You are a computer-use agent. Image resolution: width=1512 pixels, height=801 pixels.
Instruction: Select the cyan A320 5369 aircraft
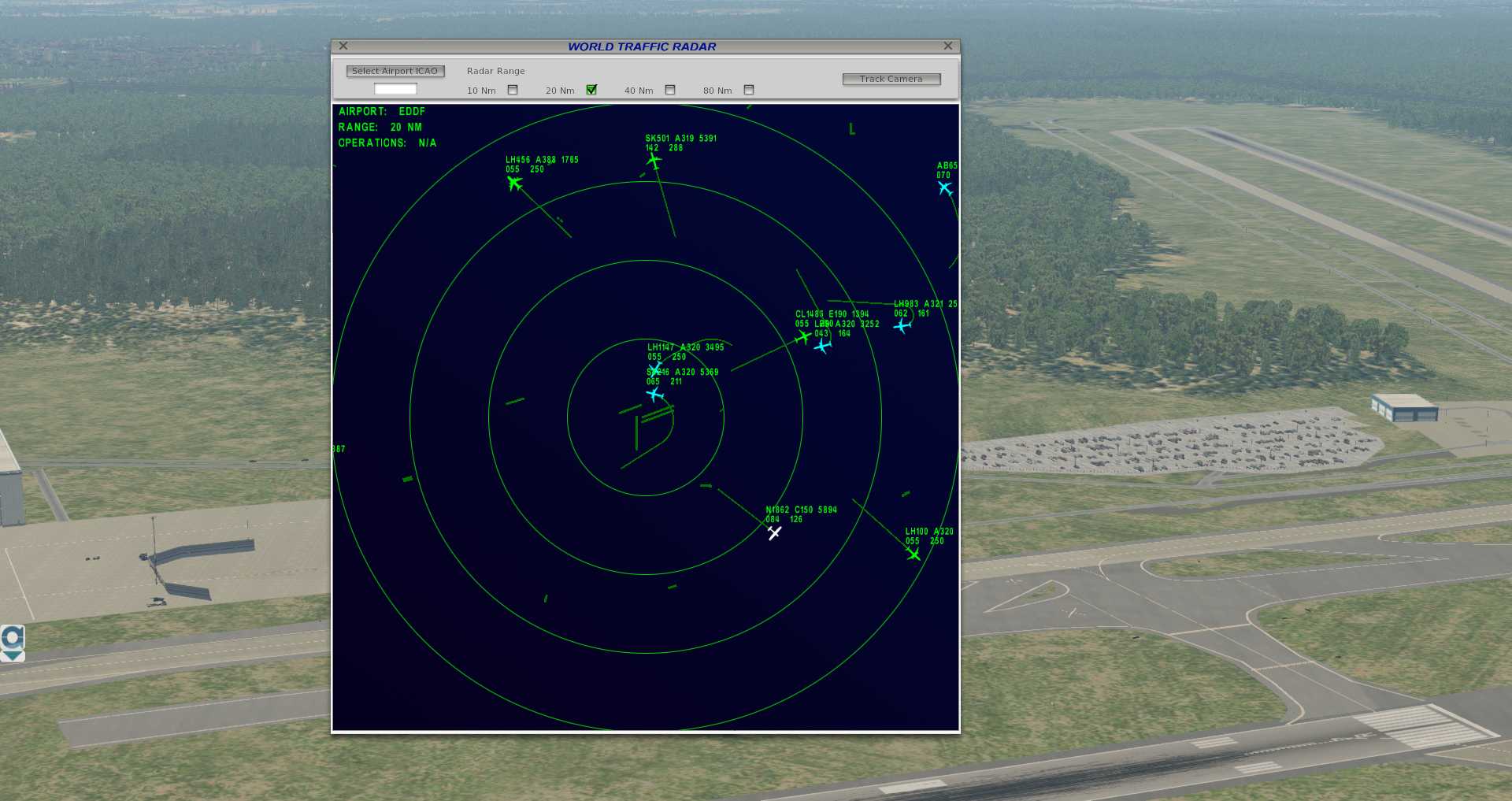(654, 394)
